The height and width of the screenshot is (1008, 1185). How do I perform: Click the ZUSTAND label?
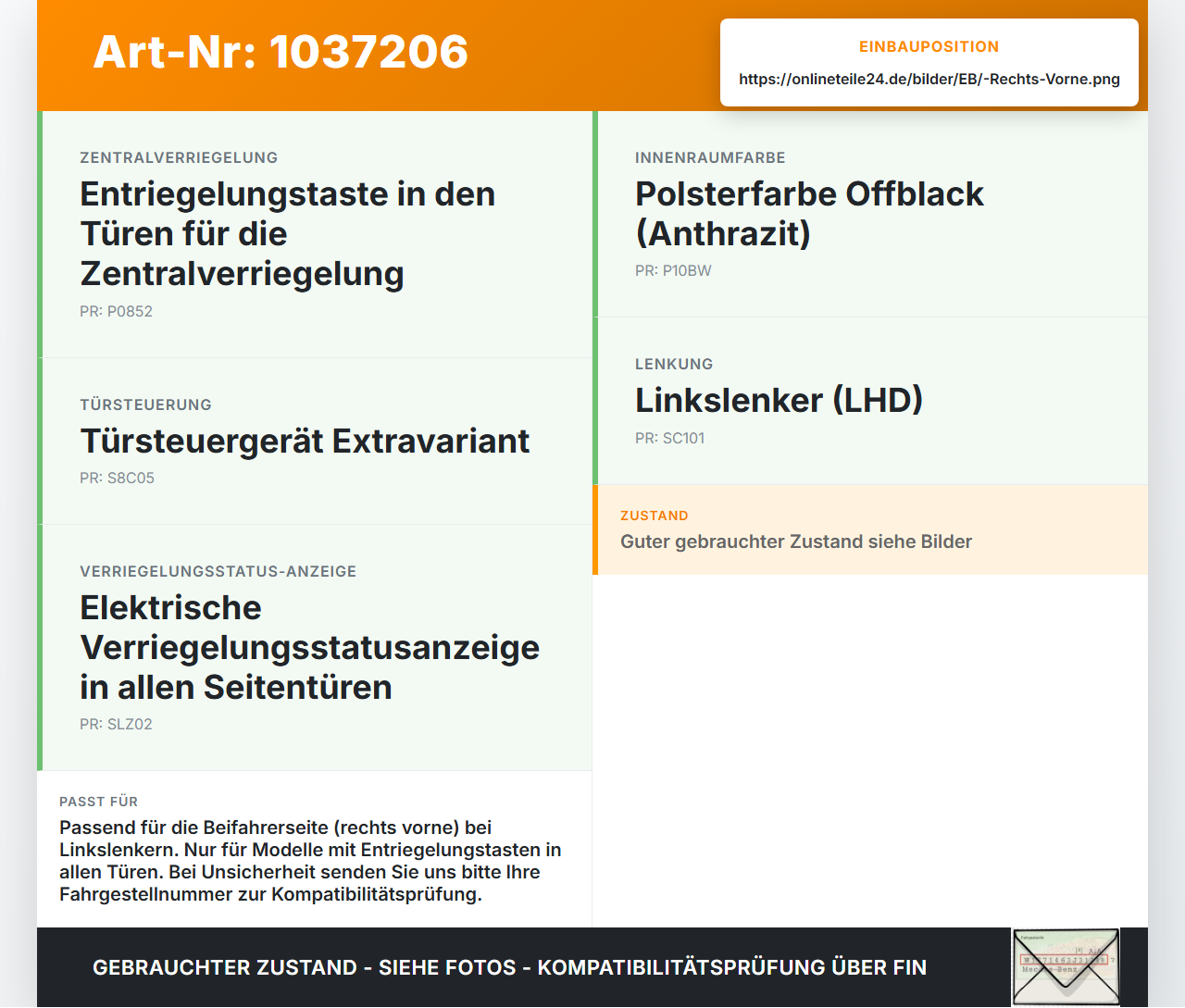[655, 516]
